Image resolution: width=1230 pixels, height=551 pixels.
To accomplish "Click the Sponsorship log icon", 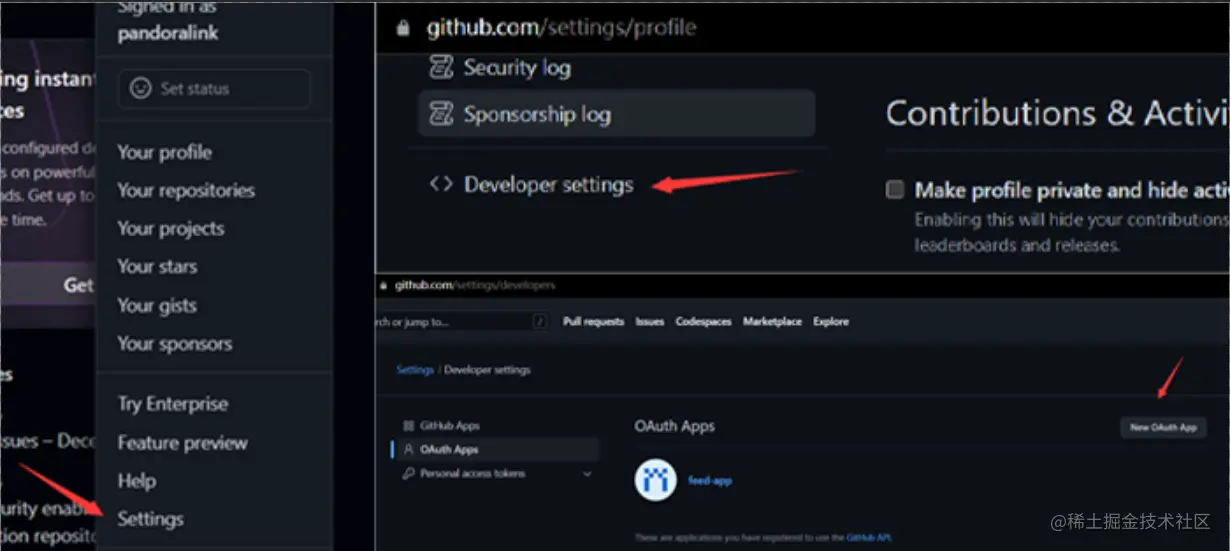I will coord(441,114).
